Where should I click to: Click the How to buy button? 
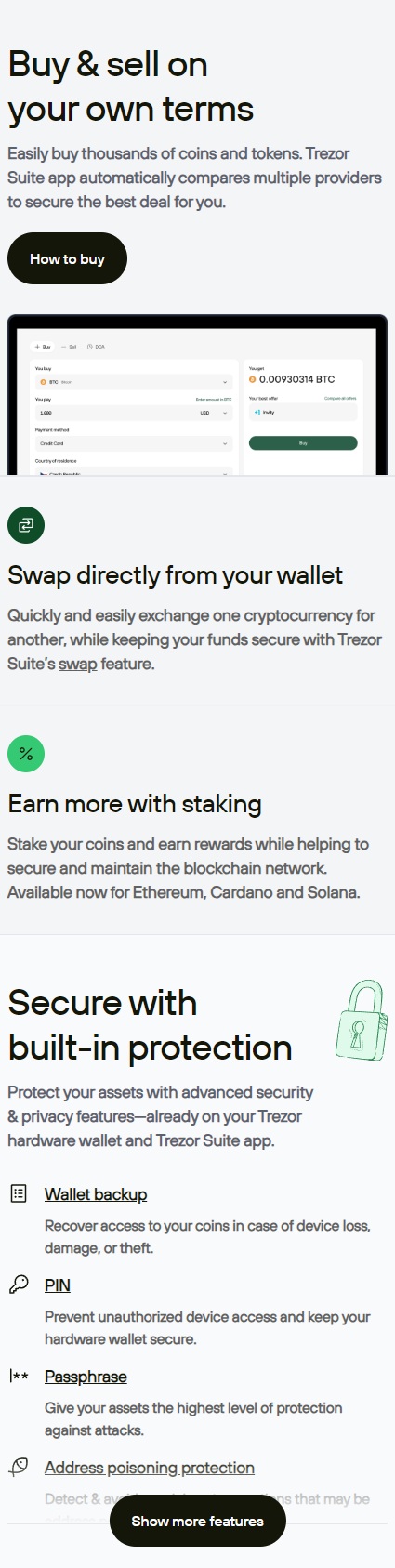67,258
